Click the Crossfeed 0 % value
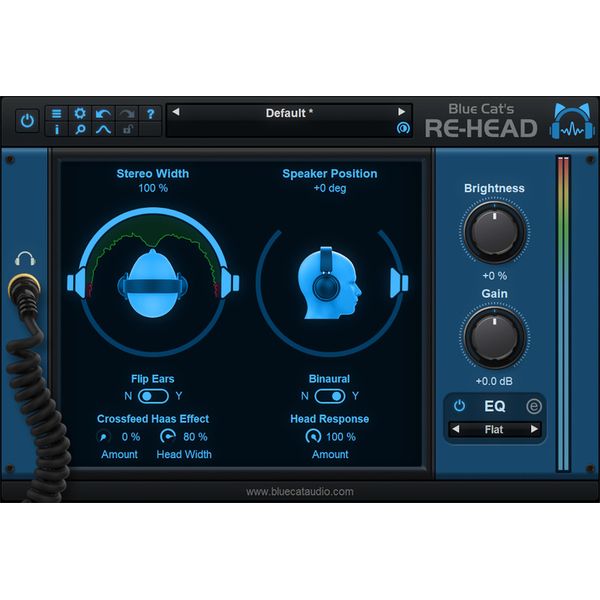600x600 pixels. [x=131, y=437]
